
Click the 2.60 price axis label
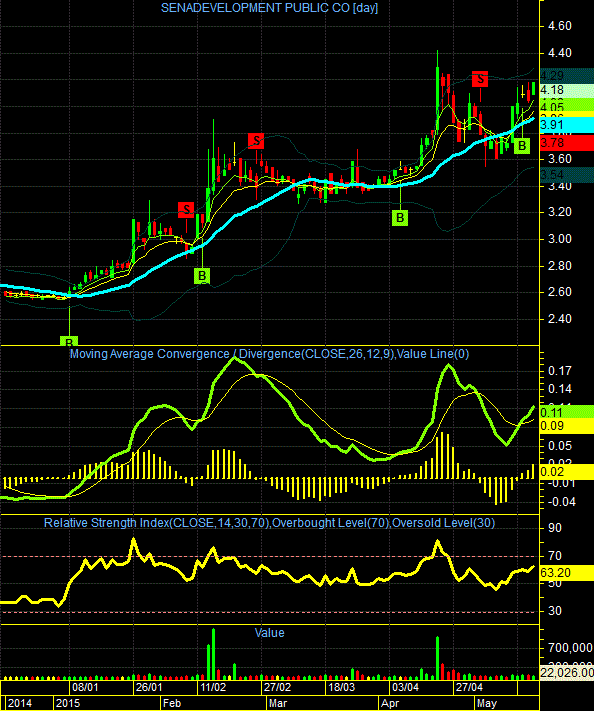[559, 292]
